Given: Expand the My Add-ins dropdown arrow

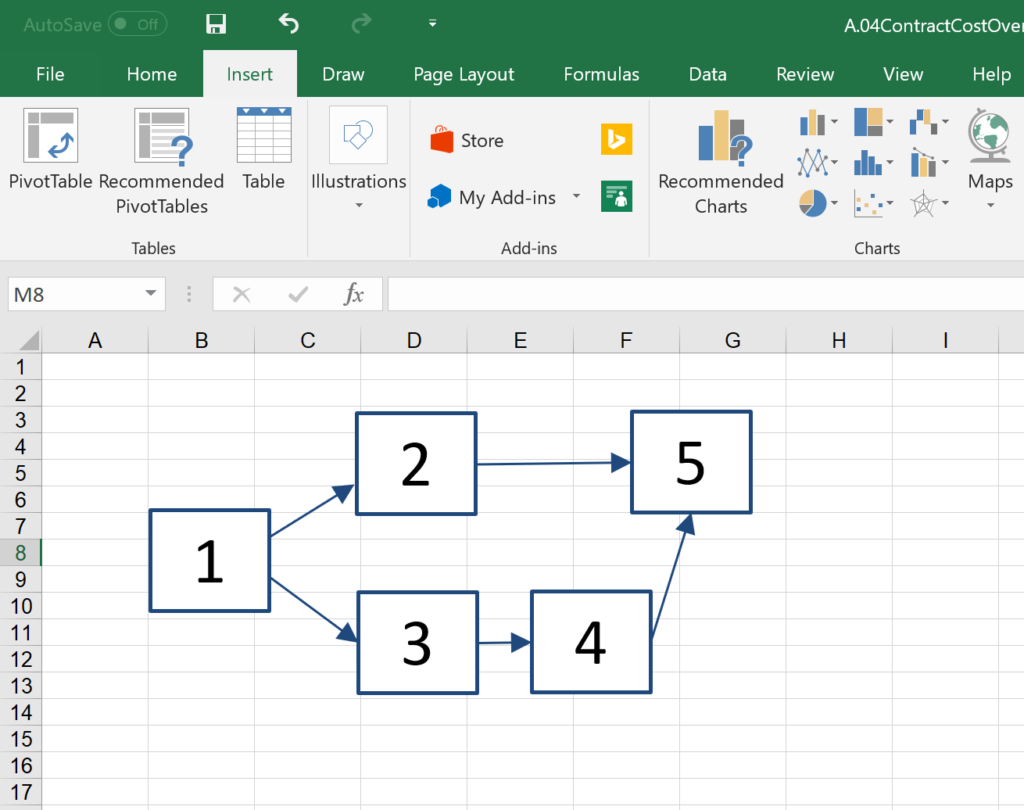Looking at the screenshot, I should pos(576,197).
